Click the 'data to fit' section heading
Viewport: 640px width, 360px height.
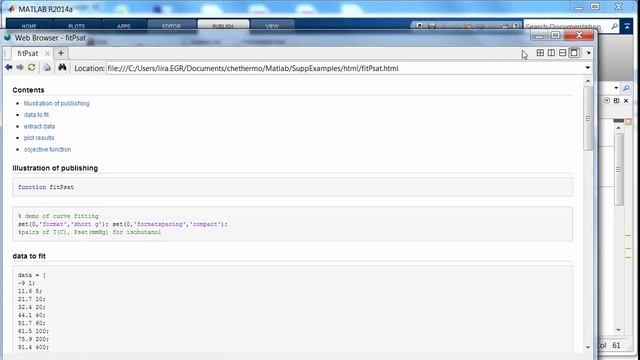click(x=29, y=256)
